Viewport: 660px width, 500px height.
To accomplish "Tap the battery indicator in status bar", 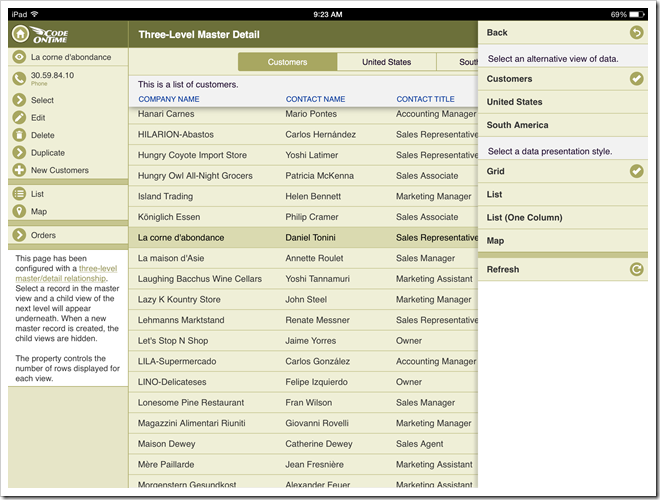I will pyautogui.click(x=637, y=14).
